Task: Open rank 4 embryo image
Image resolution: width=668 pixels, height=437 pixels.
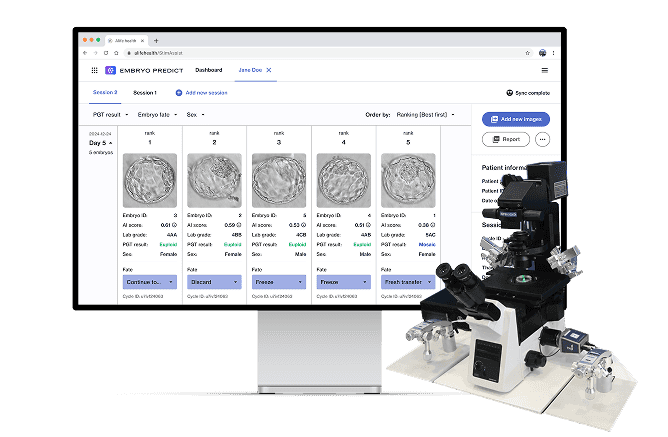Action: (x=344, y=181)
